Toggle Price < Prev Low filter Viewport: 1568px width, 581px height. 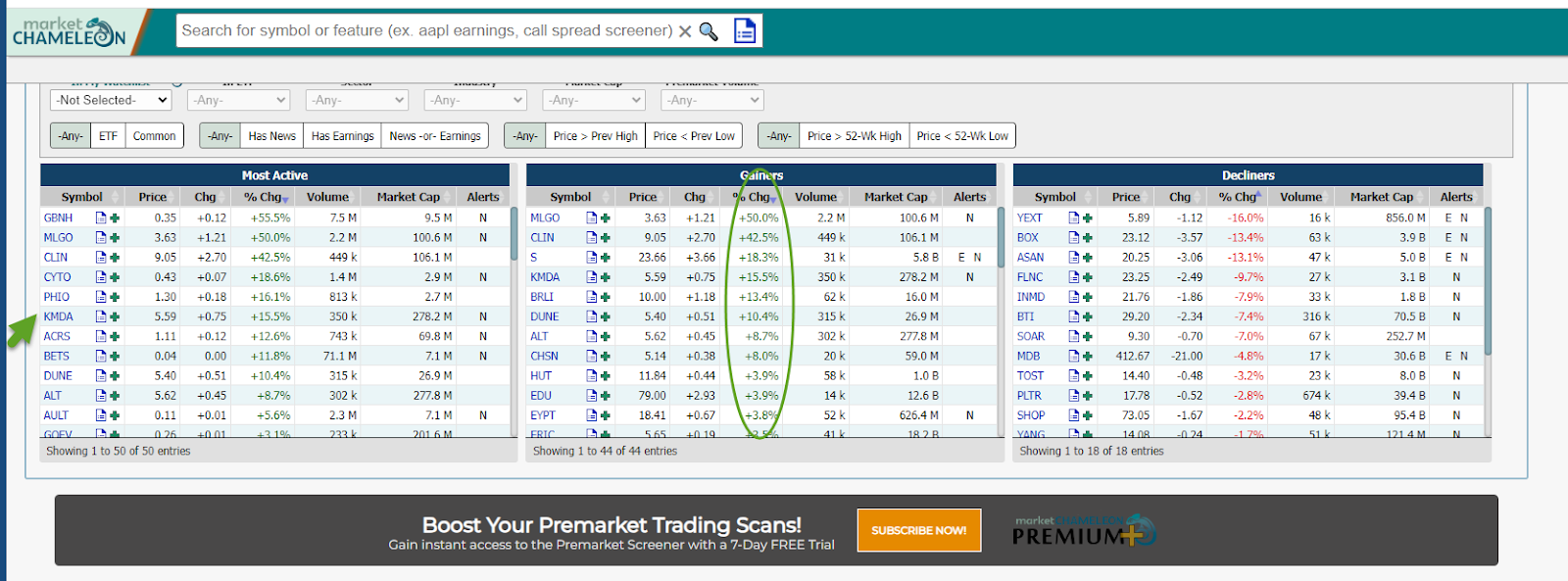(x=694, y=136)
